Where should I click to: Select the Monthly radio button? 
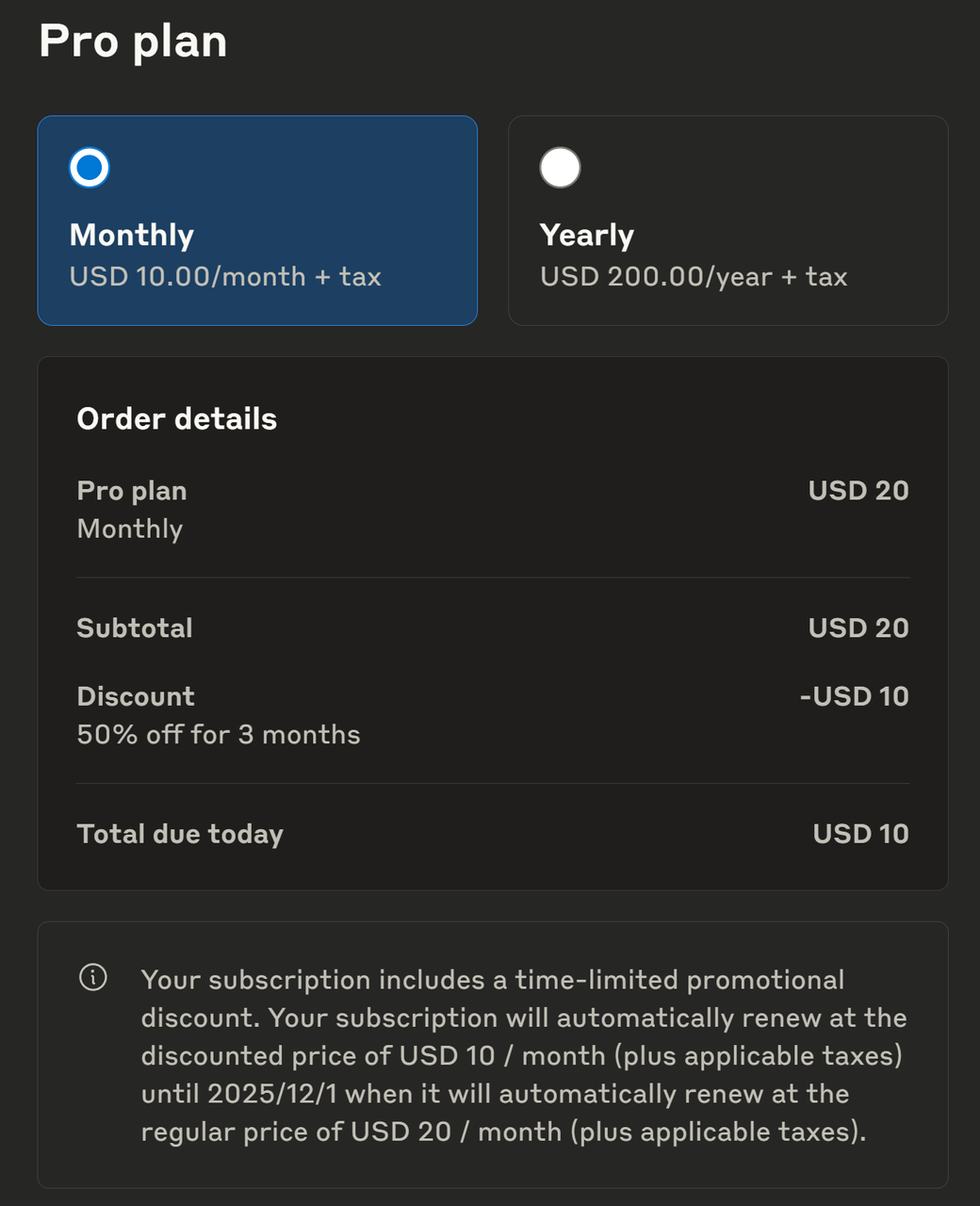[x=90, y=168]
